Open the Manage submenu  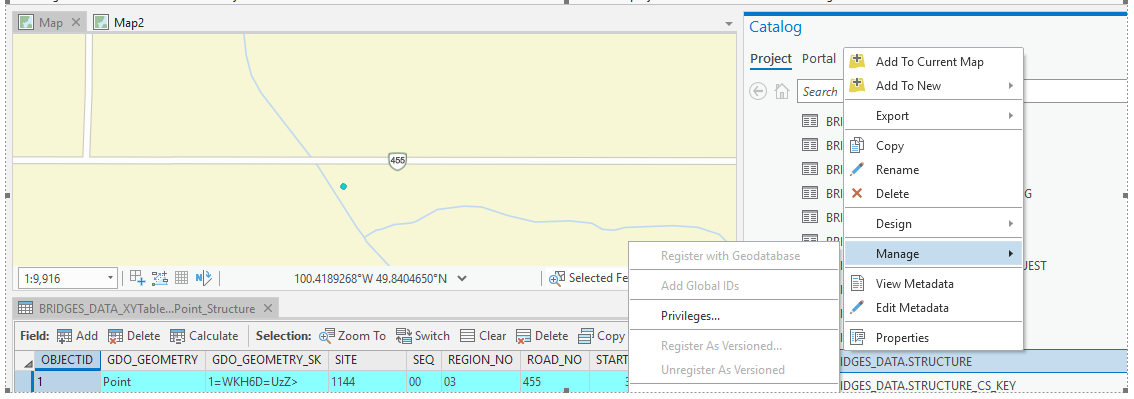point(933,254)
